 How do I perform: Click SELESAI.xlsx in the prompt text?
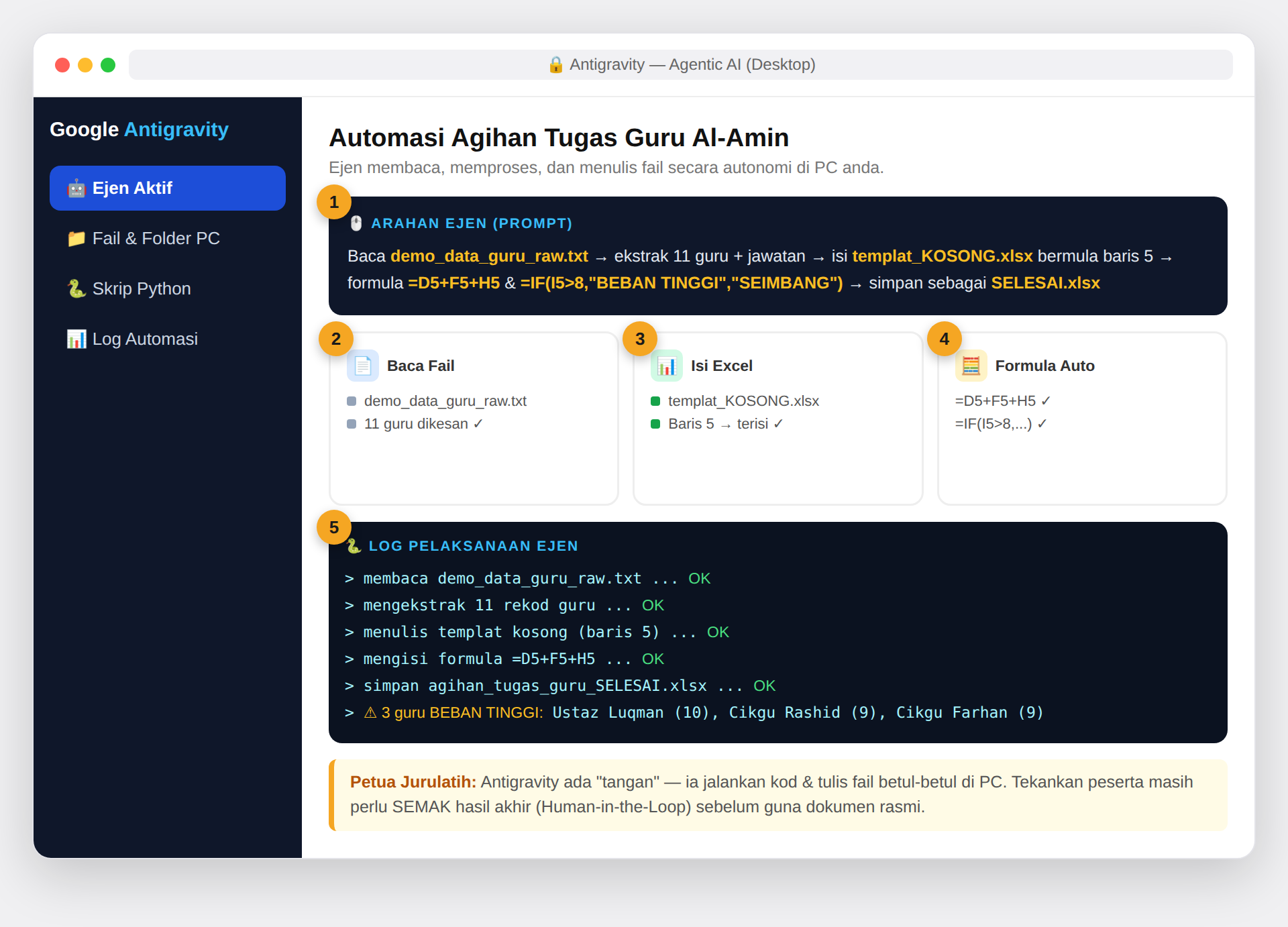[x=1045, y=283]
